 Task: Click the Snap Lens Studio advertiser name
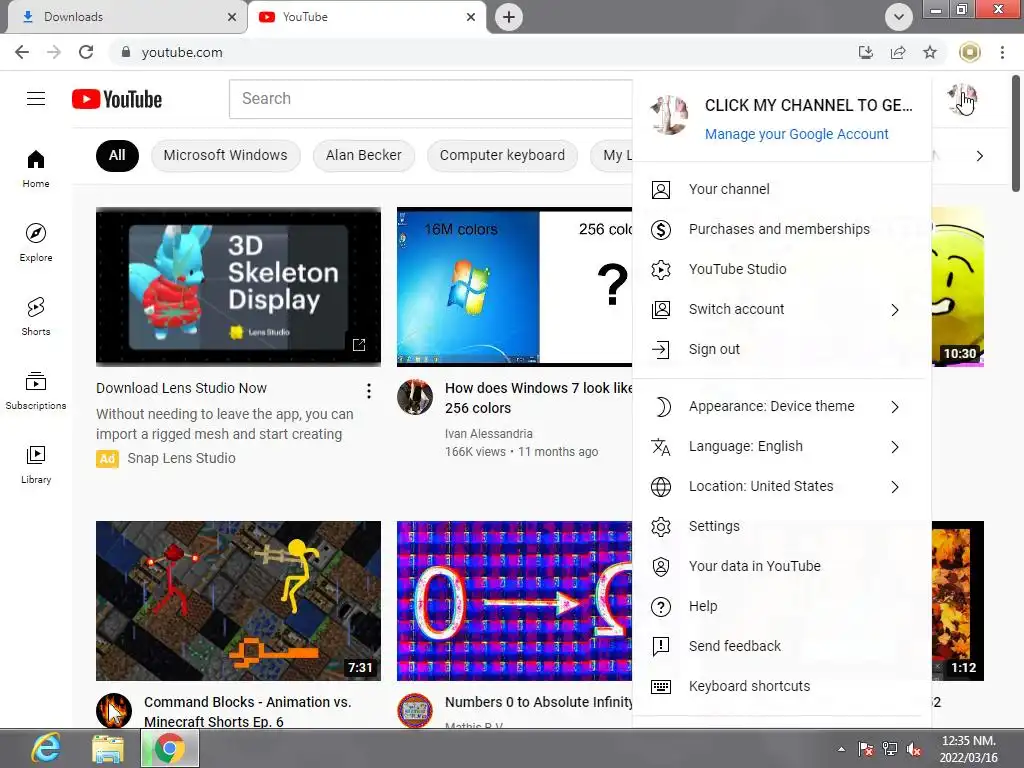coord(182,458)
